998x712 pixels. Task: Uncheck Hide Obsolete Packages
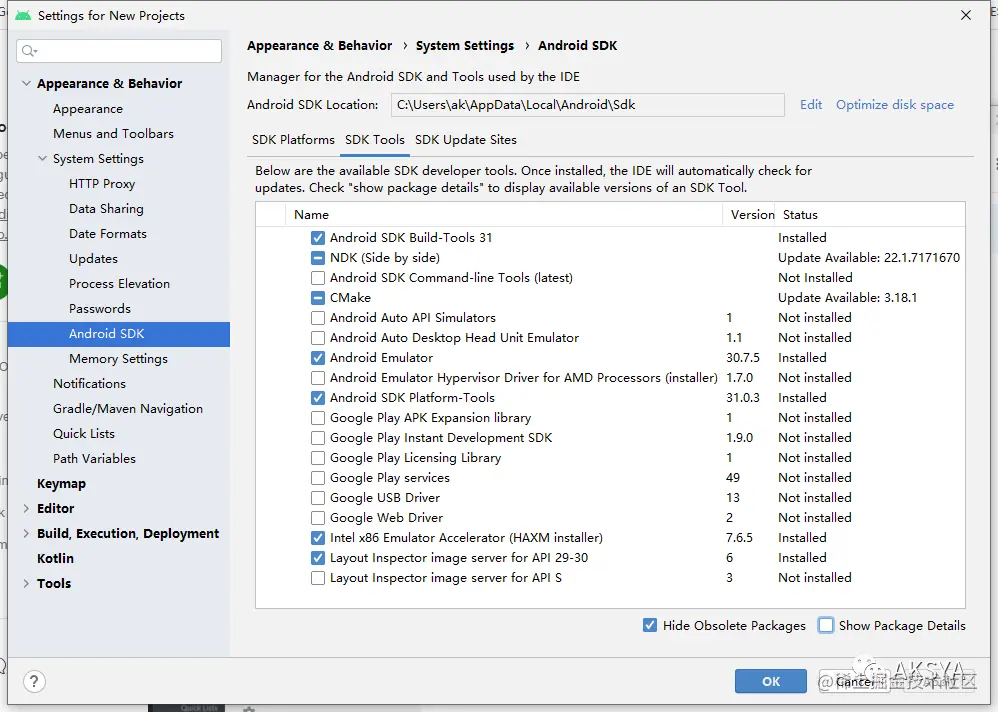pos(650,625)
